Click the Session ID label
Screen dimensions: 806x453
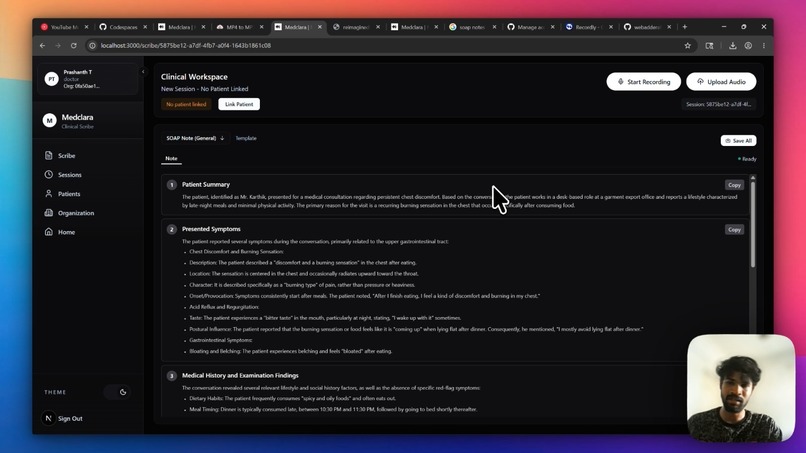[718, 104]
